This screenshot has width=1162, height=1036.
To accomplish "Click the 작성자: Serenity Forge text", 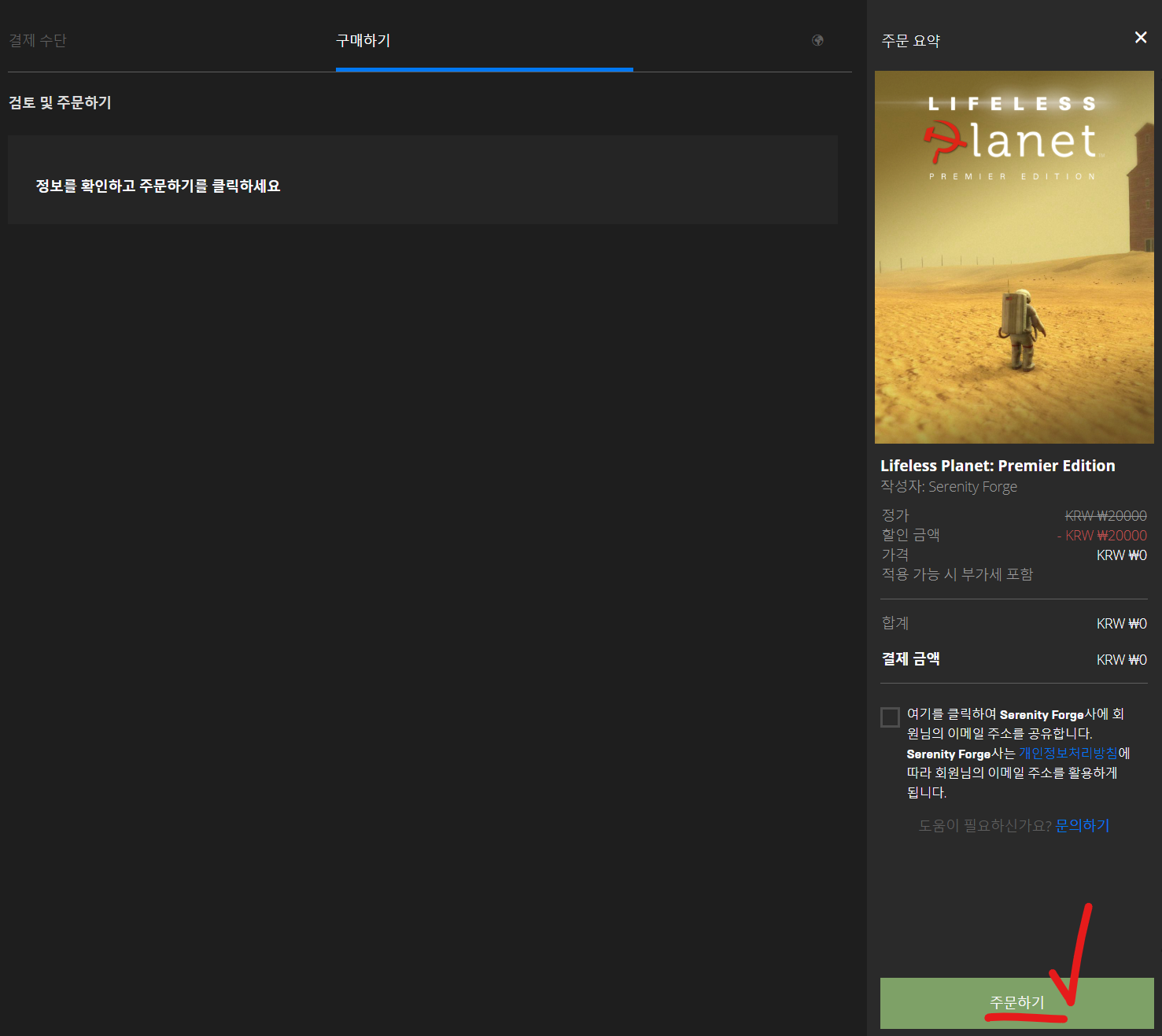I will coord(949,487).
